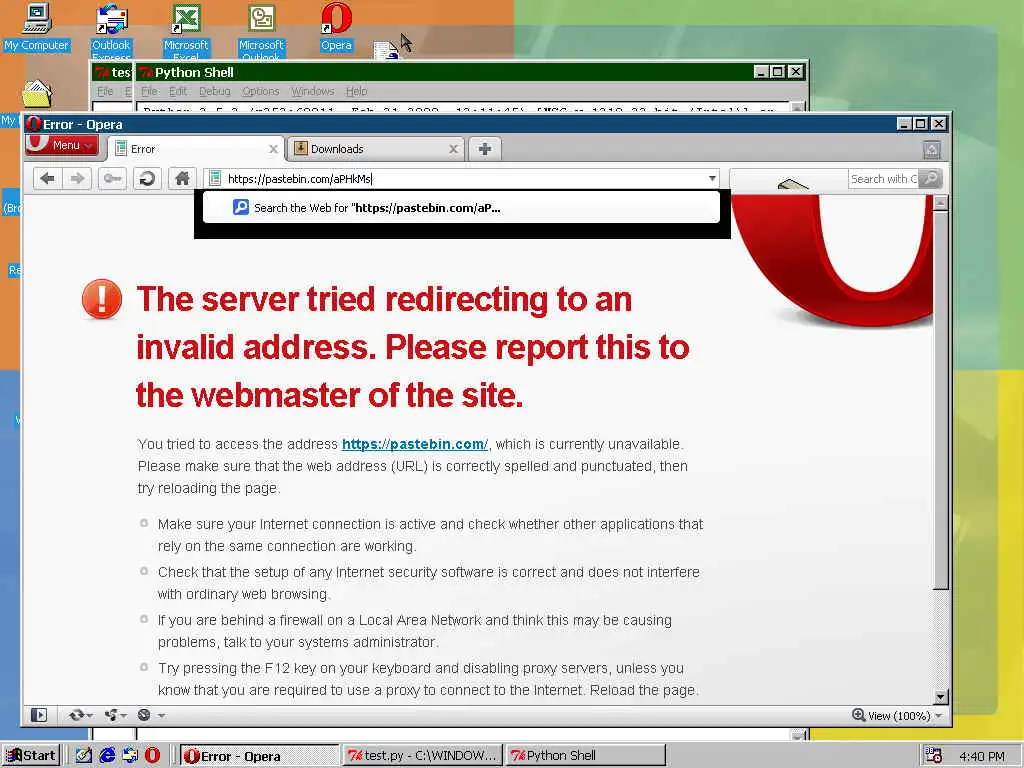Image resolution: width=1024 pixels, height=768 pixels.
Task: Open the View (100%) zoom dropdown
Action: click(x=898, y=716)
